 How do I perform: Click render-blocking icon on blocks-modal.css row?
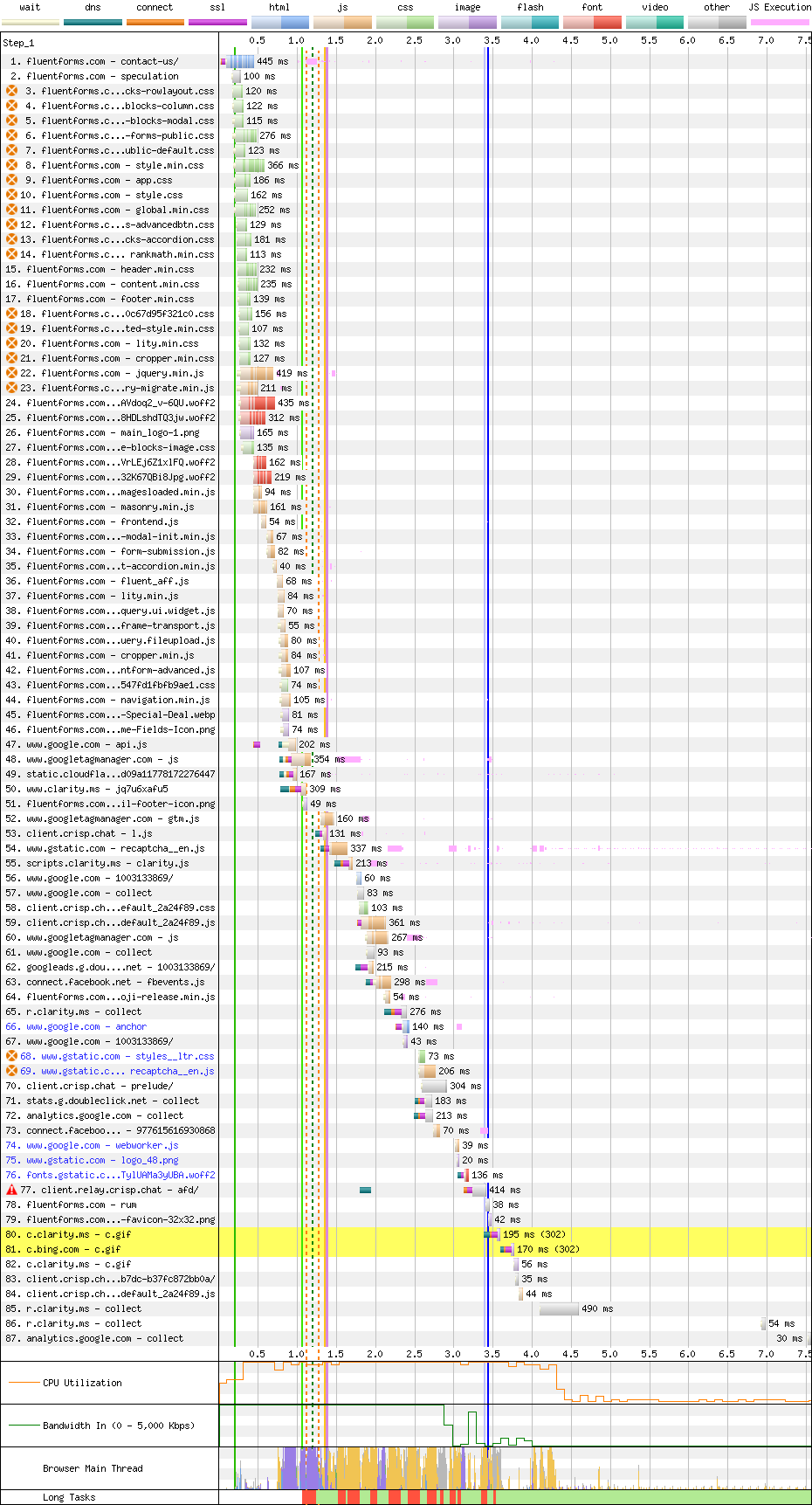11,121
